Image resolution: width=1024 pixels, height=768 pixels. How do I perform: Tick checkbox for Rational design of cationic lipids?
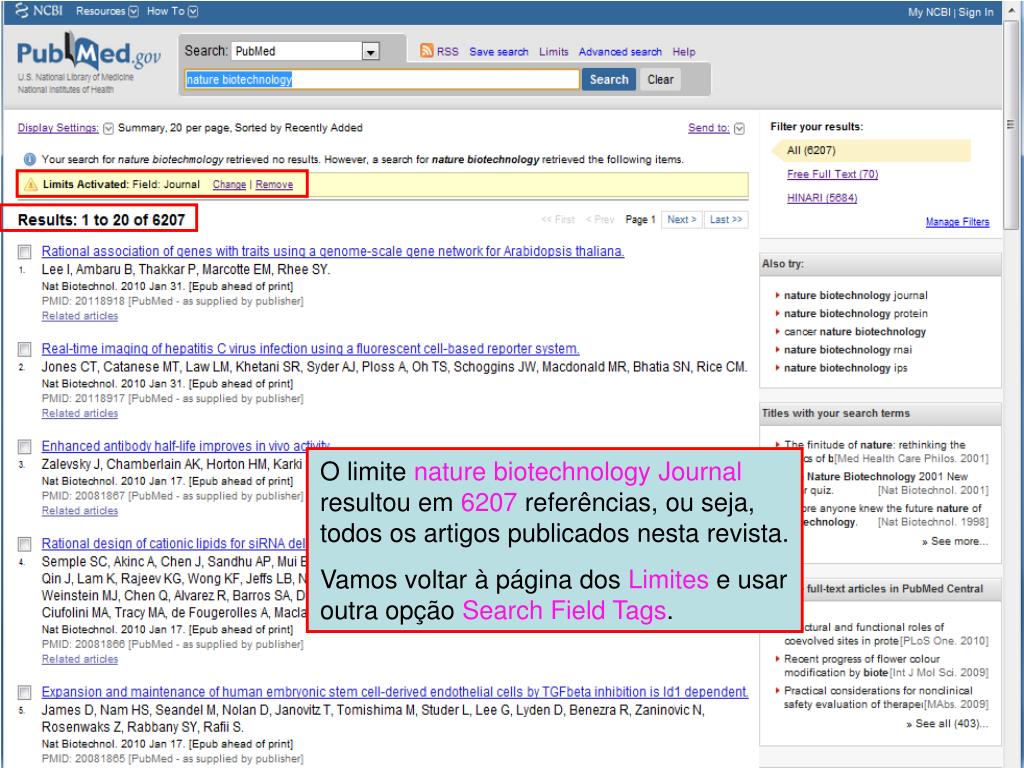pyautogui.click(x=25, y=544)
